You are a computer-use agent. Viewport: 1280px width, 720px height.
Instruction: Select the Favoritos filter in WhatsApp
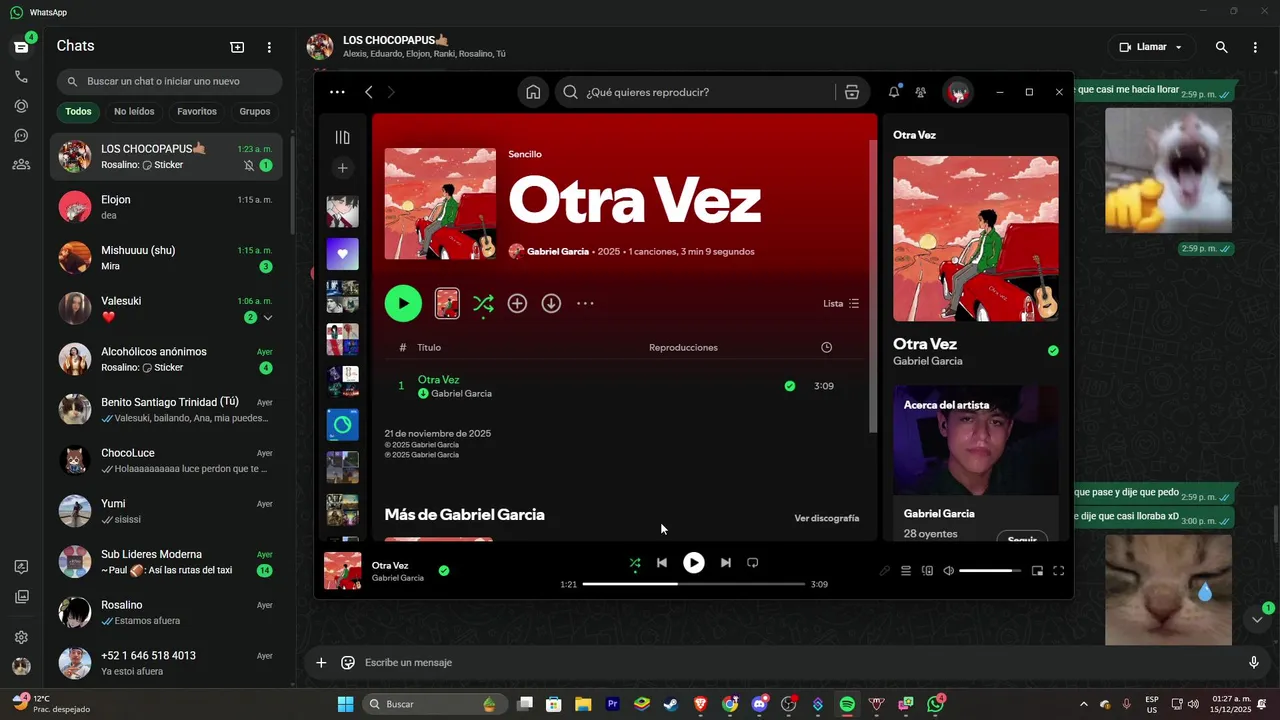(197, 112)
